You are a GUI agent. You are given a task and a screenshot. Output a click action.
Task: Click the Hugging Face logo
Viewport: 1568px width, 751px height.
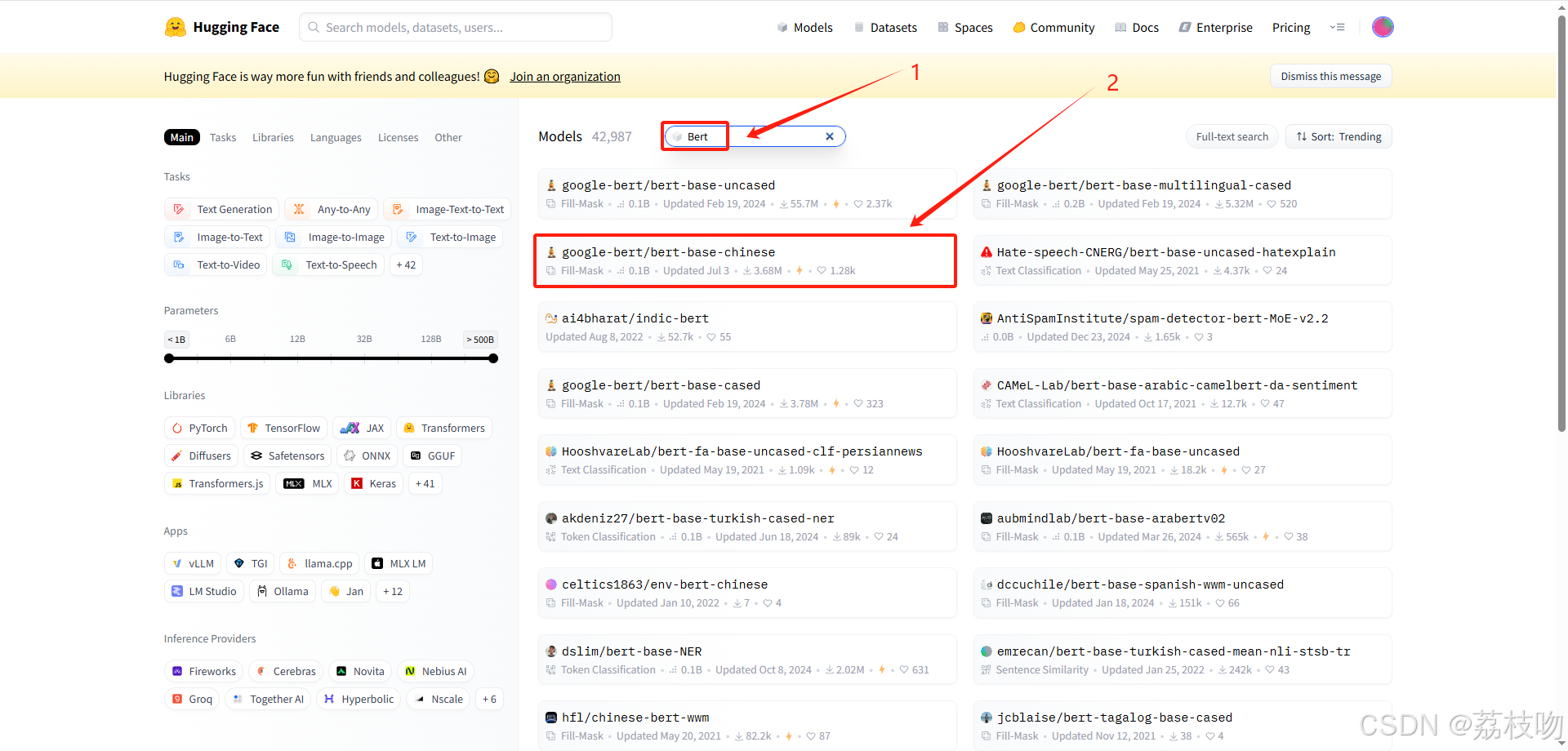[221, 27]
